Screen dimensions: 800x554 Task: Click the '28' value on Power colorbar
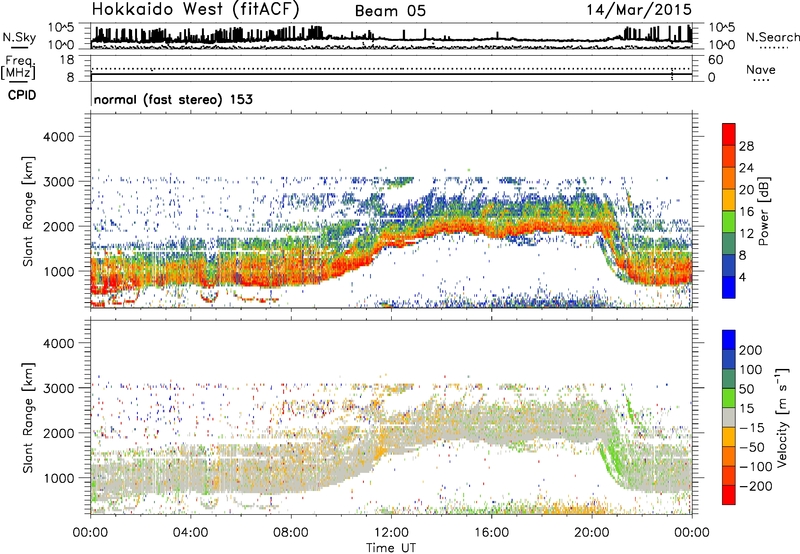[x=746, y=146]
